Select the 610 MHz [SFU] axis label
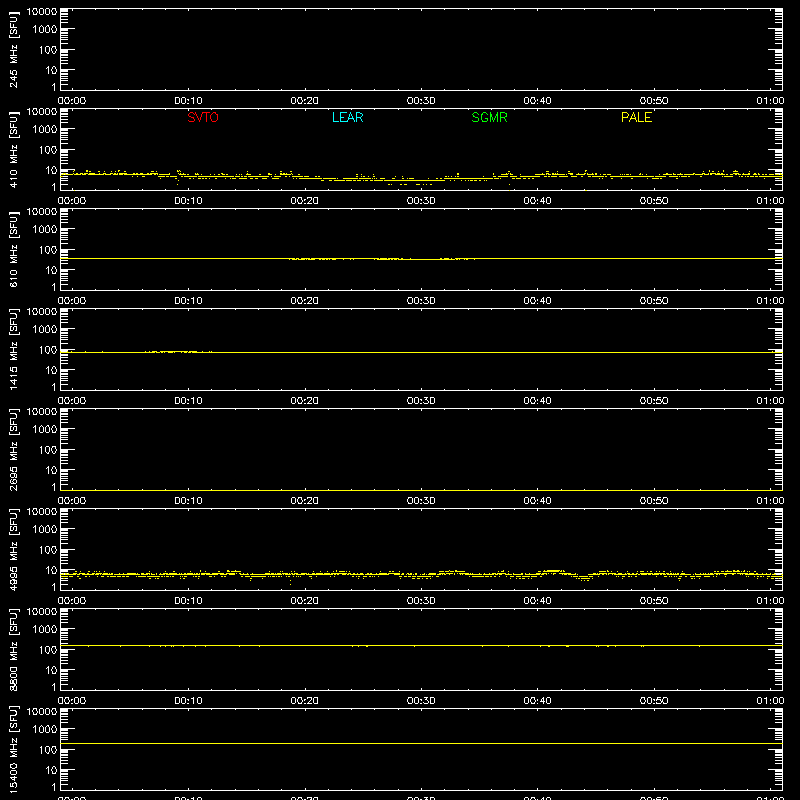This screenshot has height=800, width=800. pyautogui.click(x=13, y=249)
